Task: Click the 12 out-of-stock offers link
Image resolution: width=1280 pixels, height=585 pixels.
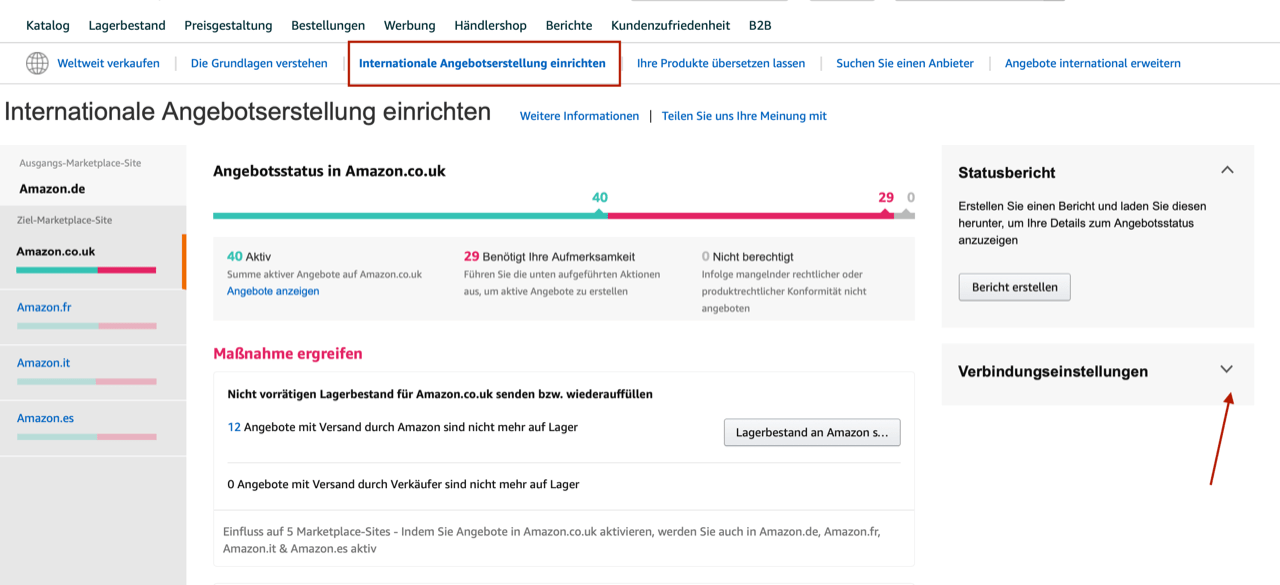Action: 234,427
